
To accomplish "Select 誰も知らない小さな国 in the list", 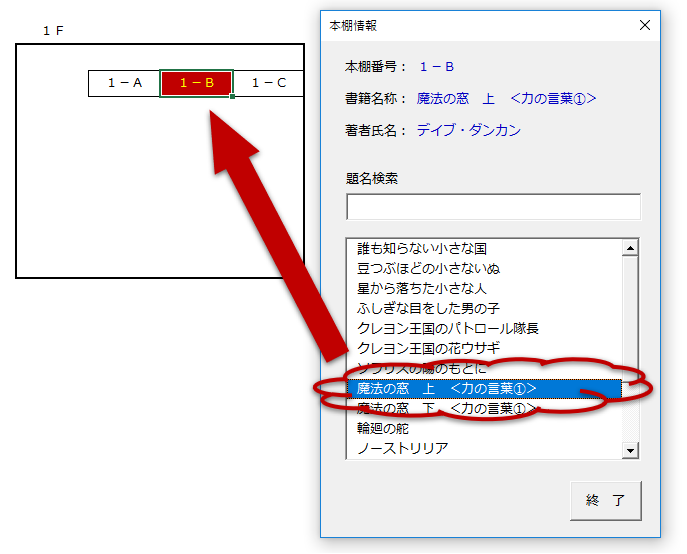I will [x=484, y=249].
